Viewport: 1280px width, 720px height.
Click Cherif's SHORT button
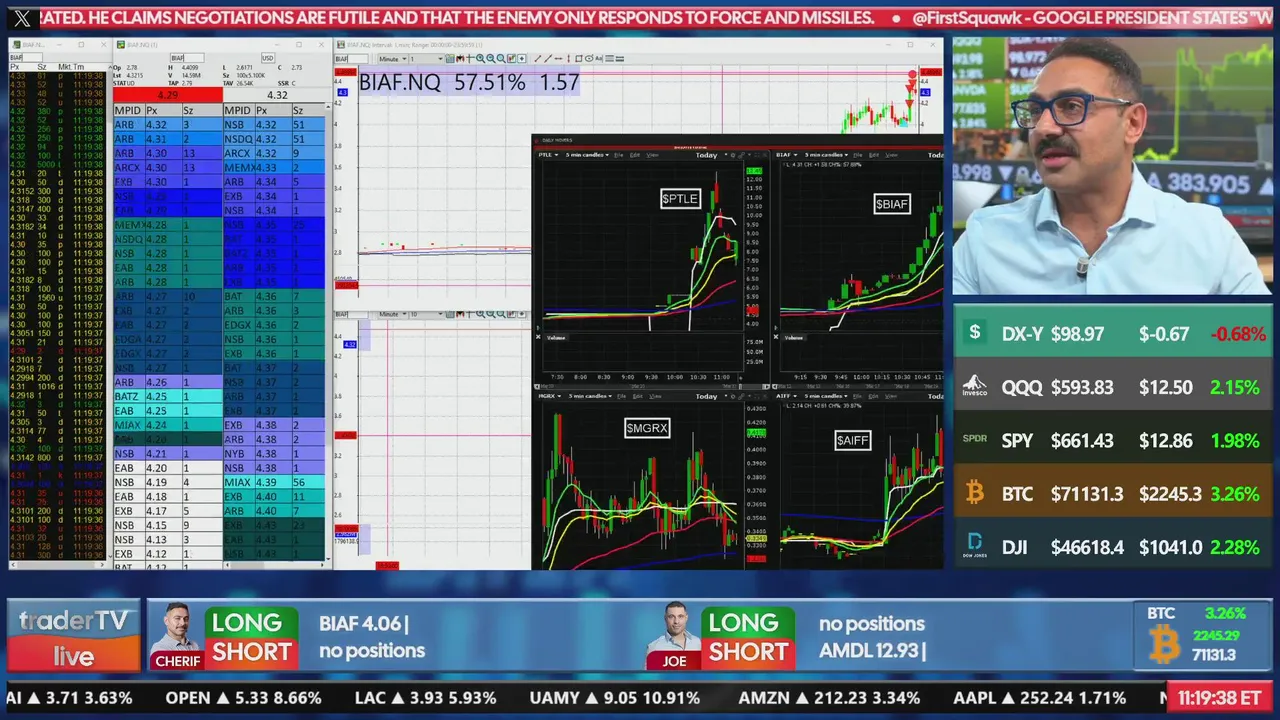point(251,652)
